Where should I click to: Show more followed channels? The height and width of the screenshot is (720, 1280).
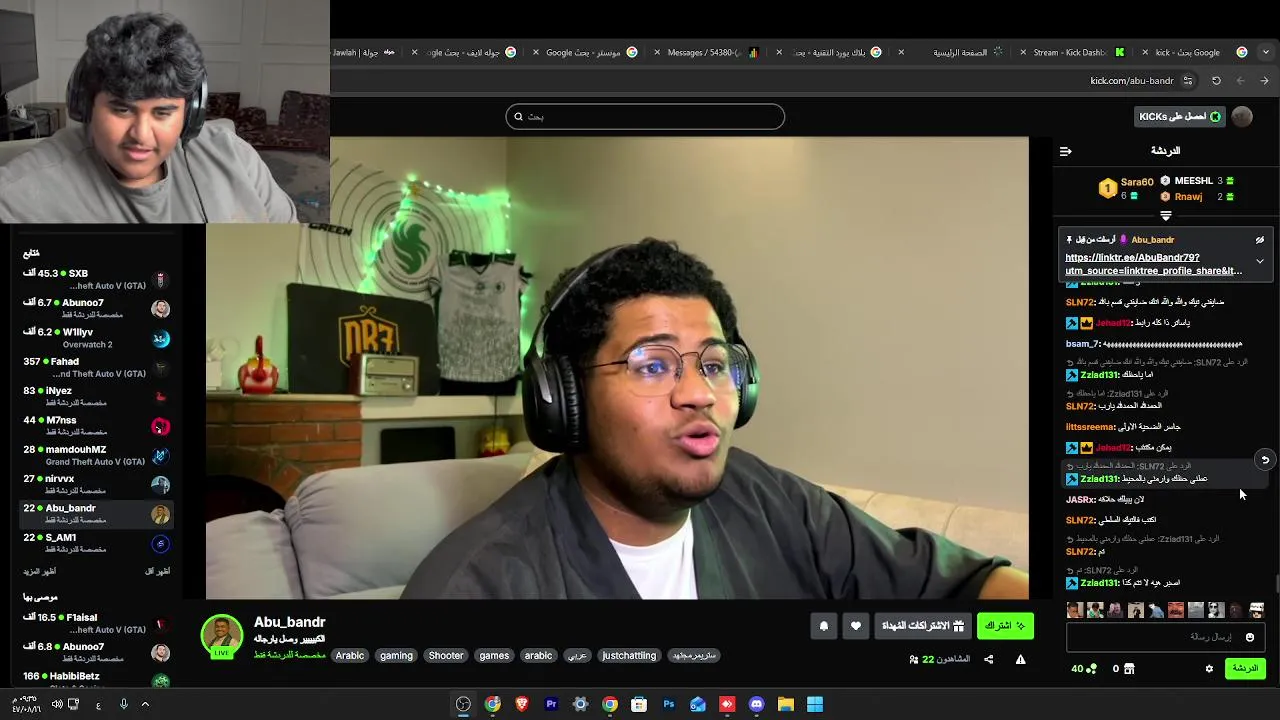click(x=40, y=572)
